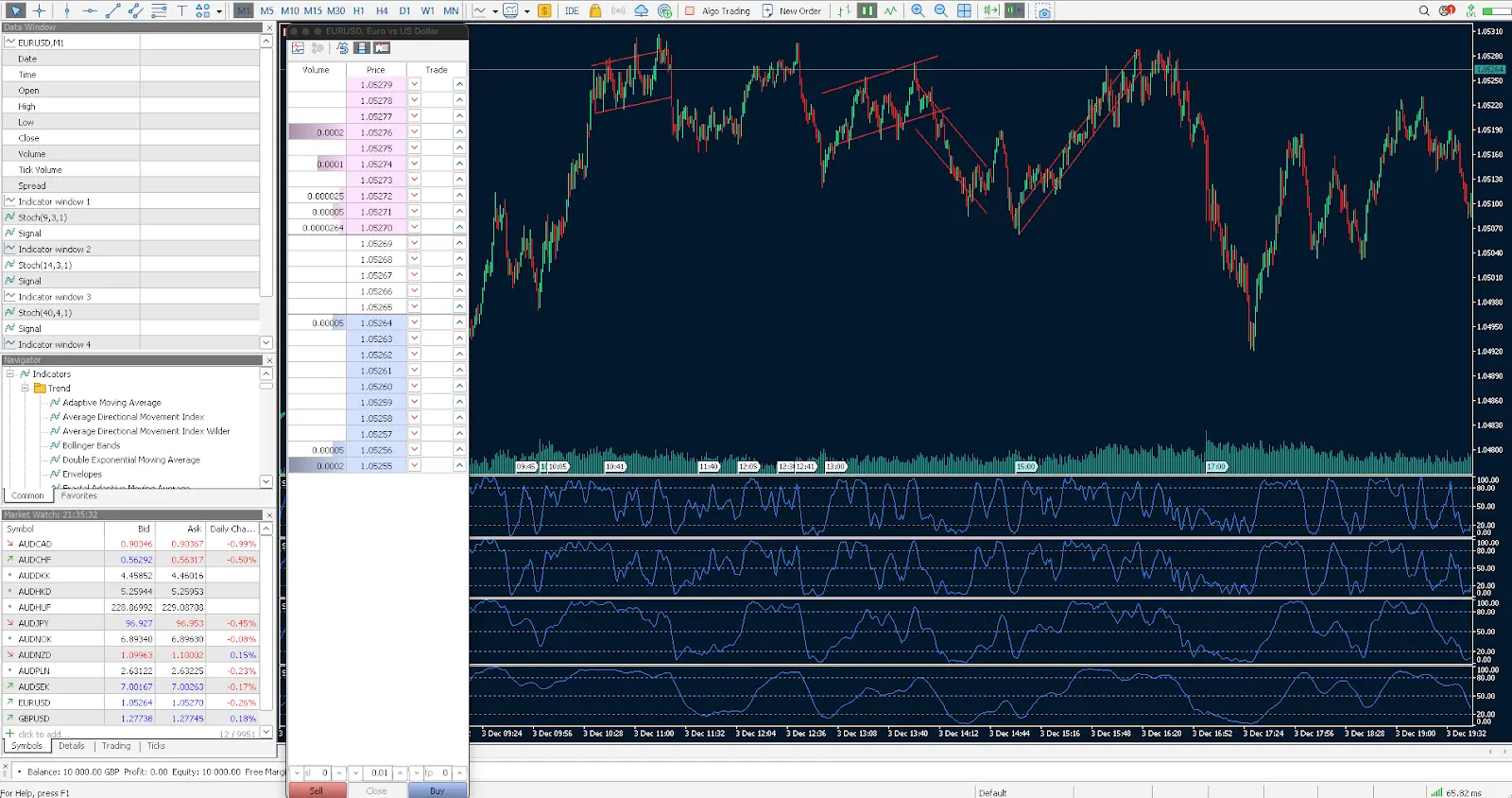
Task: Click the zoom in magnifier icon
Action: [918, 10]
